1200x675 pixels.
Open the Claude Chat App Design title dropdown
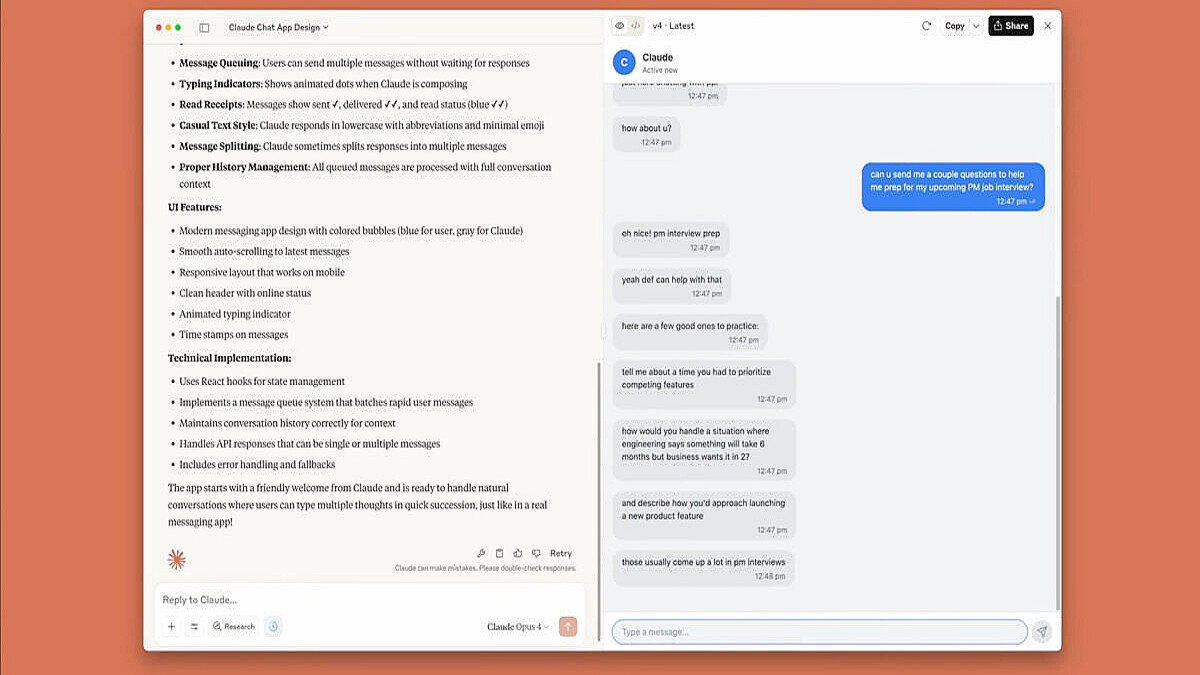[278, 27]
